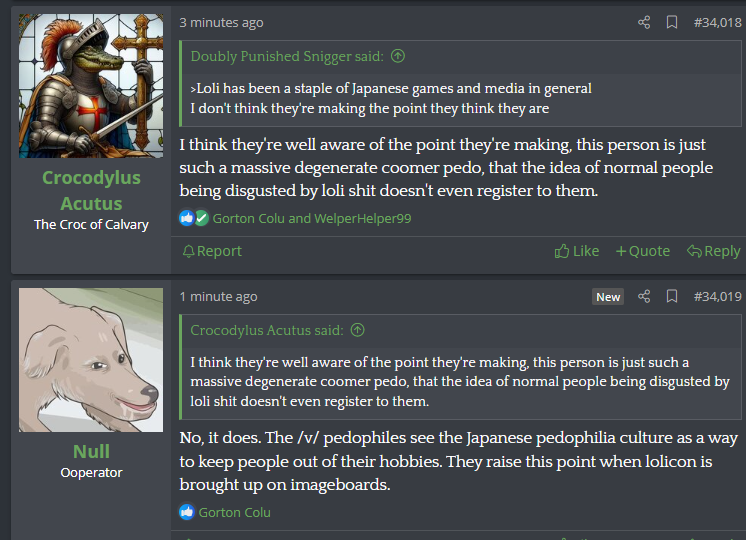This screenshot has height=540, width=746.
Task: Share post #34,018 via share icon
Action: [644, 22]
